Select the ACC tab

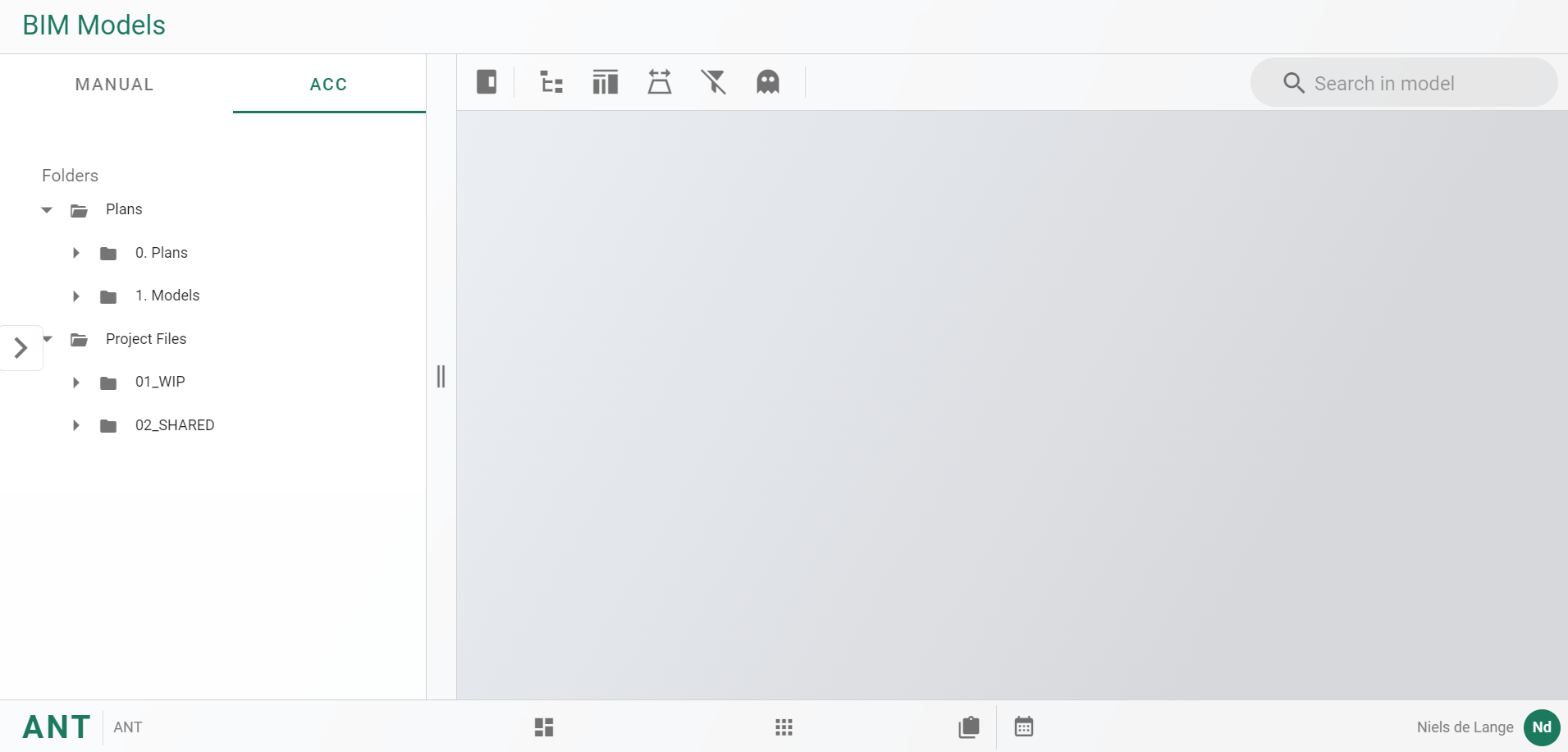[328, 85]
